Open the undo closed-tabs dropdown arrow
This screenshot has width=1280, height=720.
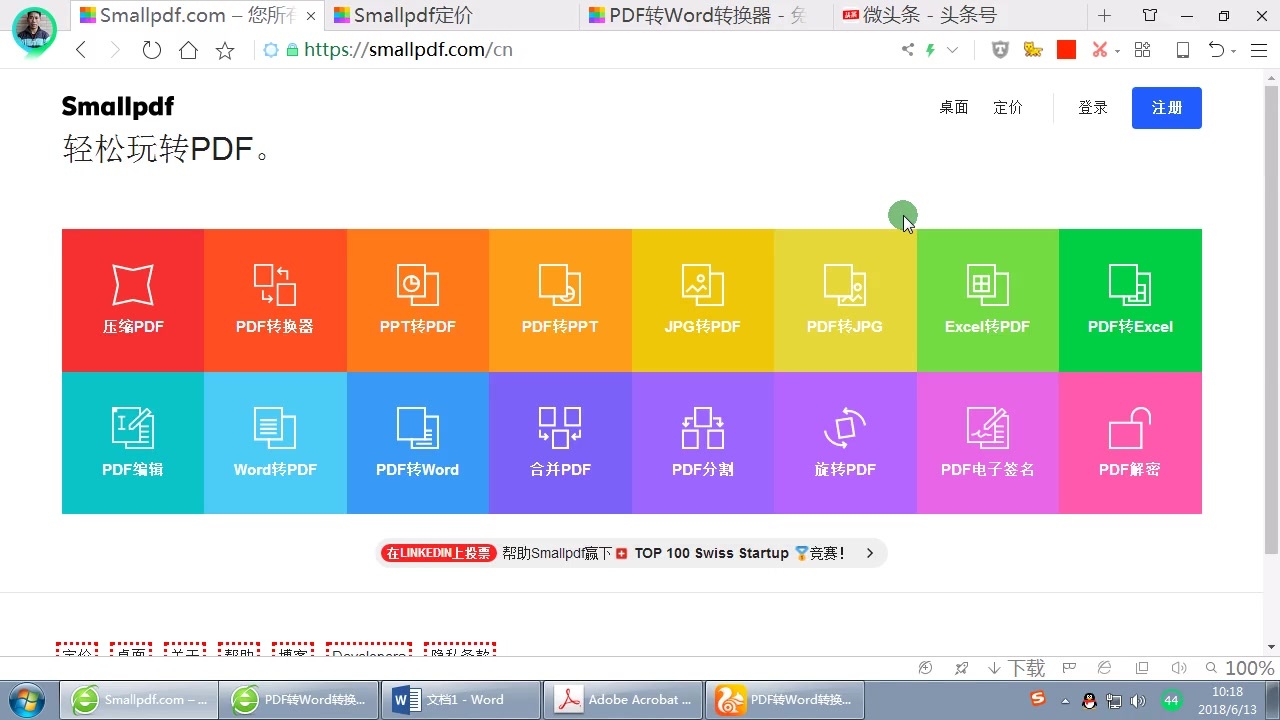(x=1233, y=51)
